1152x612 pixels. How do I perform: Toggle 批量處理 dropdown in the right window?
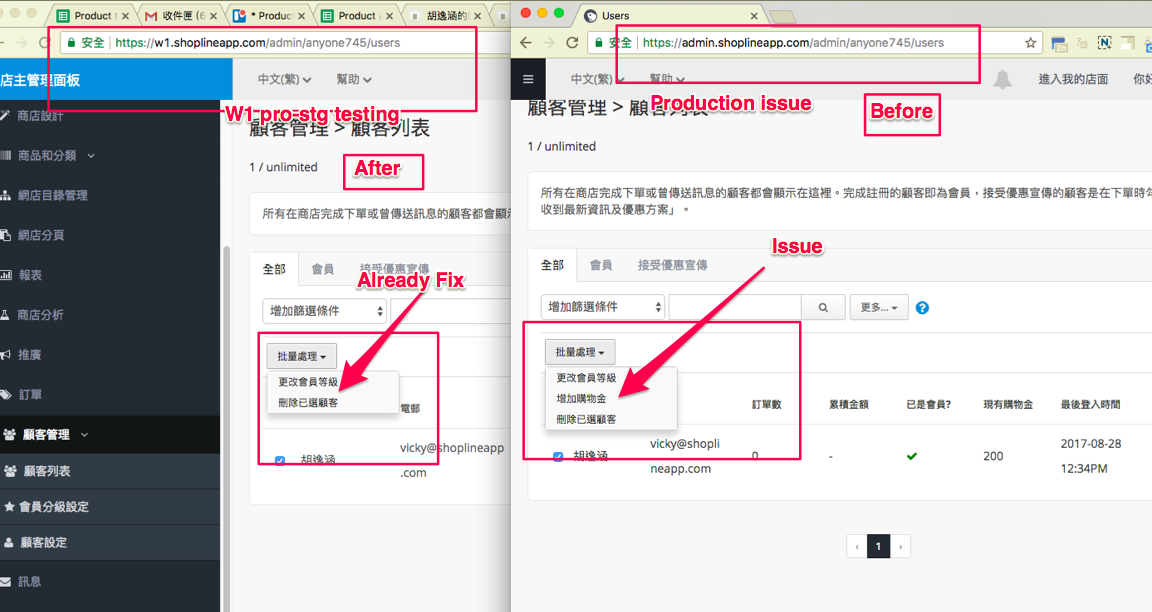(580, 352)
